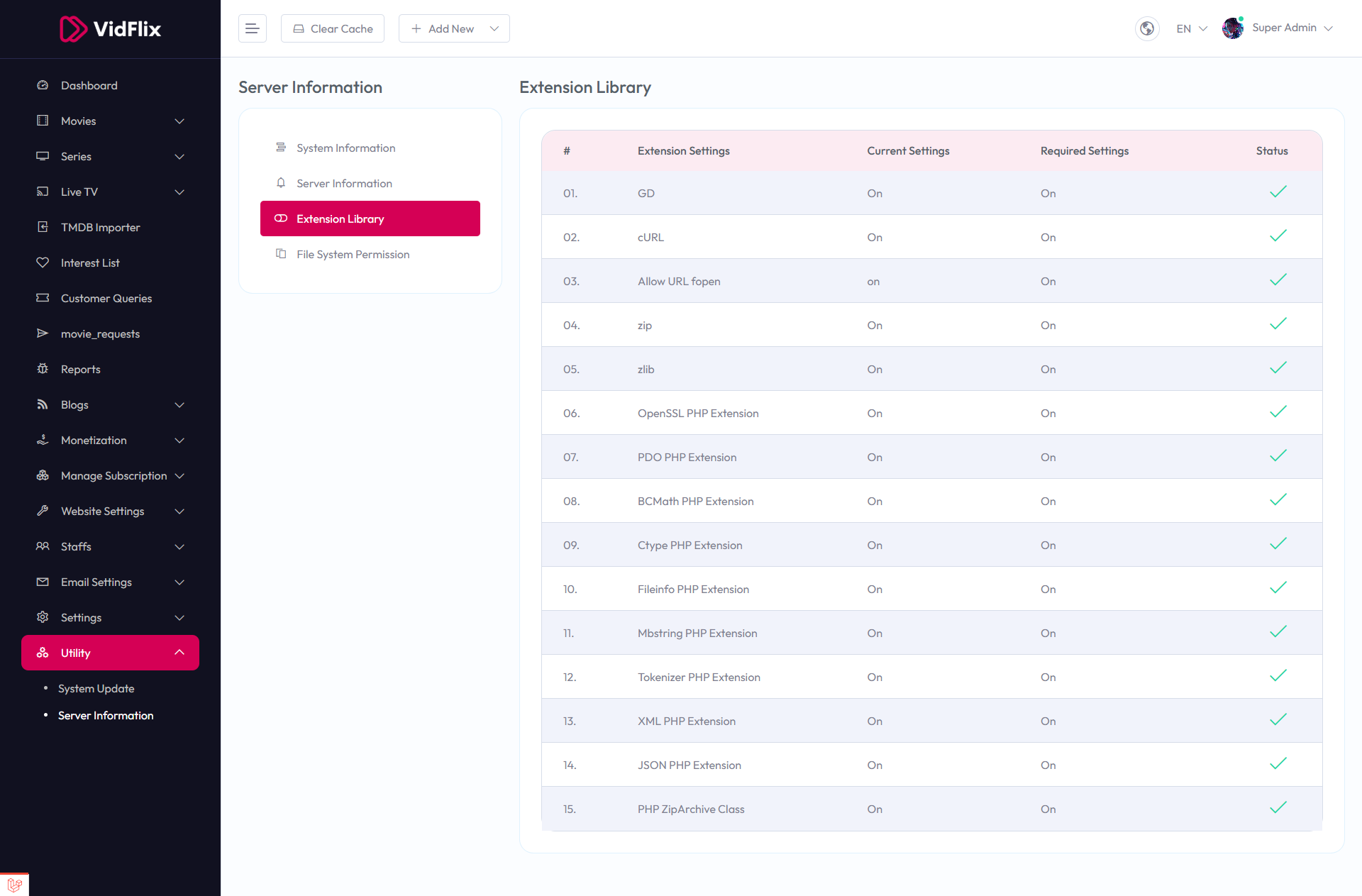Open the System Update sub-link
The image size is (1362, 896).
click(96, 688)
